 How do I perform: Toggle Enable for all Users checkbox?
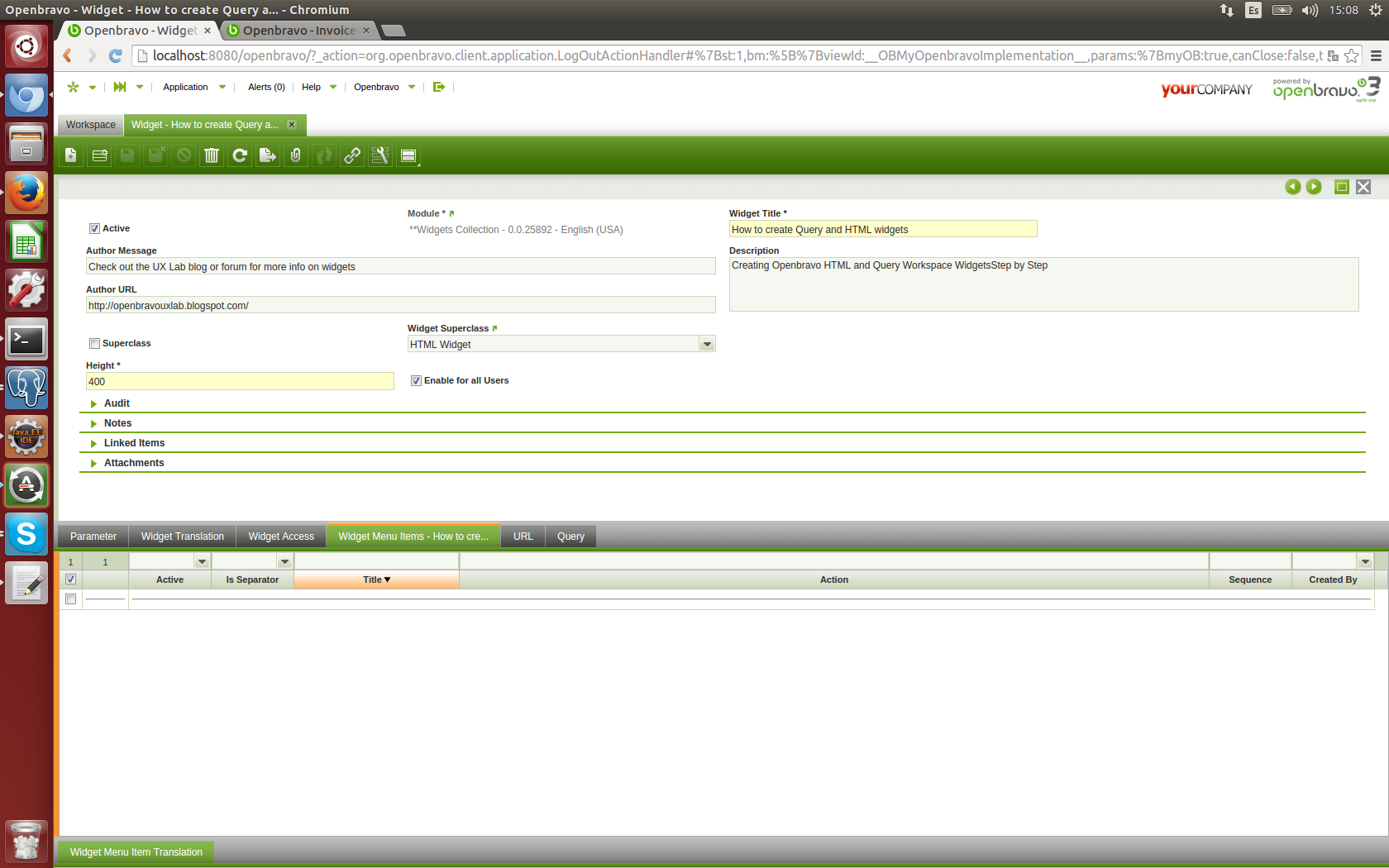416,381
